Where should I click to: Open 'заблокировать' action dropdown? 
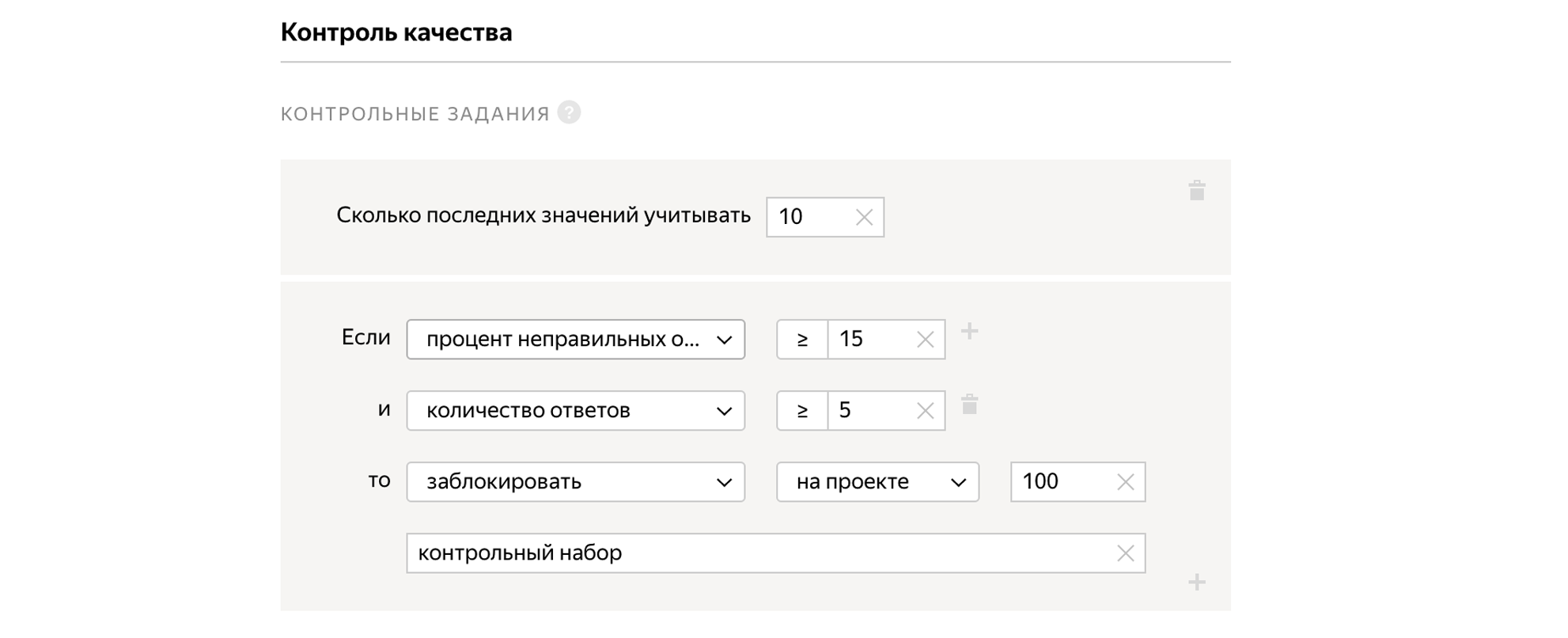click(576, 482)
